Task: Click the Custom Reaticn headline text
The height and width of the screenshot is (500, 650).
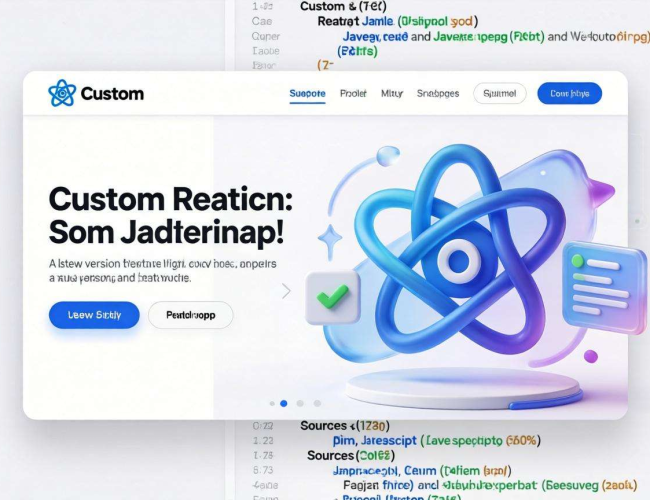Action: (171, 199)
